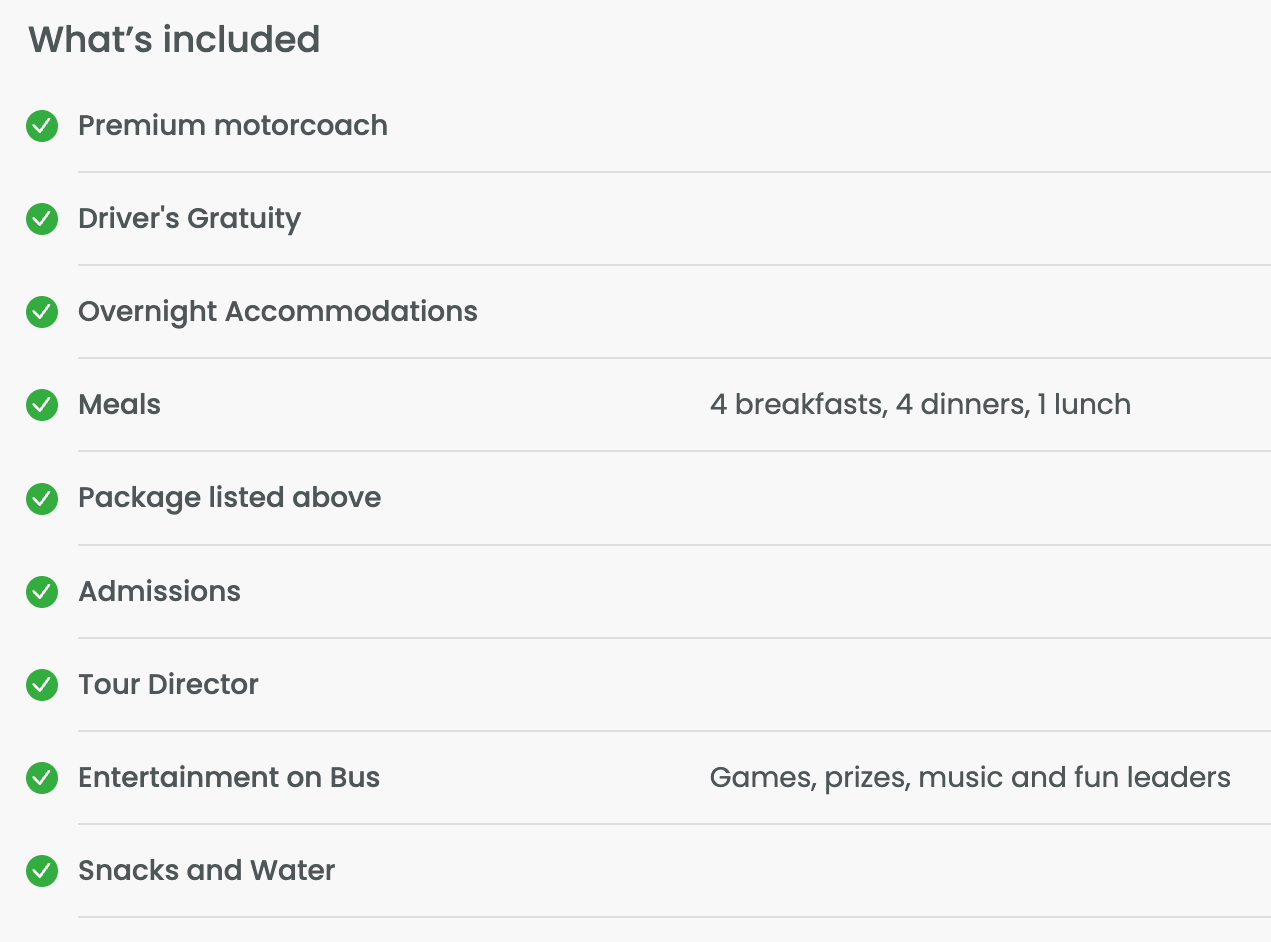Click the green check beside Package listed above
The image size is (1271, 942).
click(x=42, y=498)
